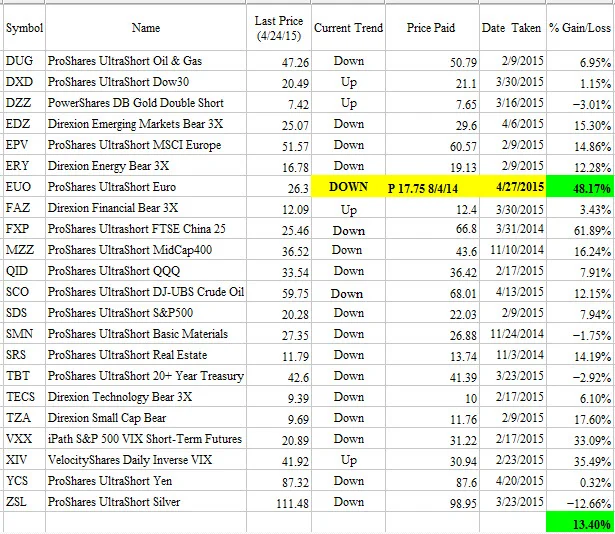
Task: Select the EPV symbol cell
Action: (x=24, y=145)
